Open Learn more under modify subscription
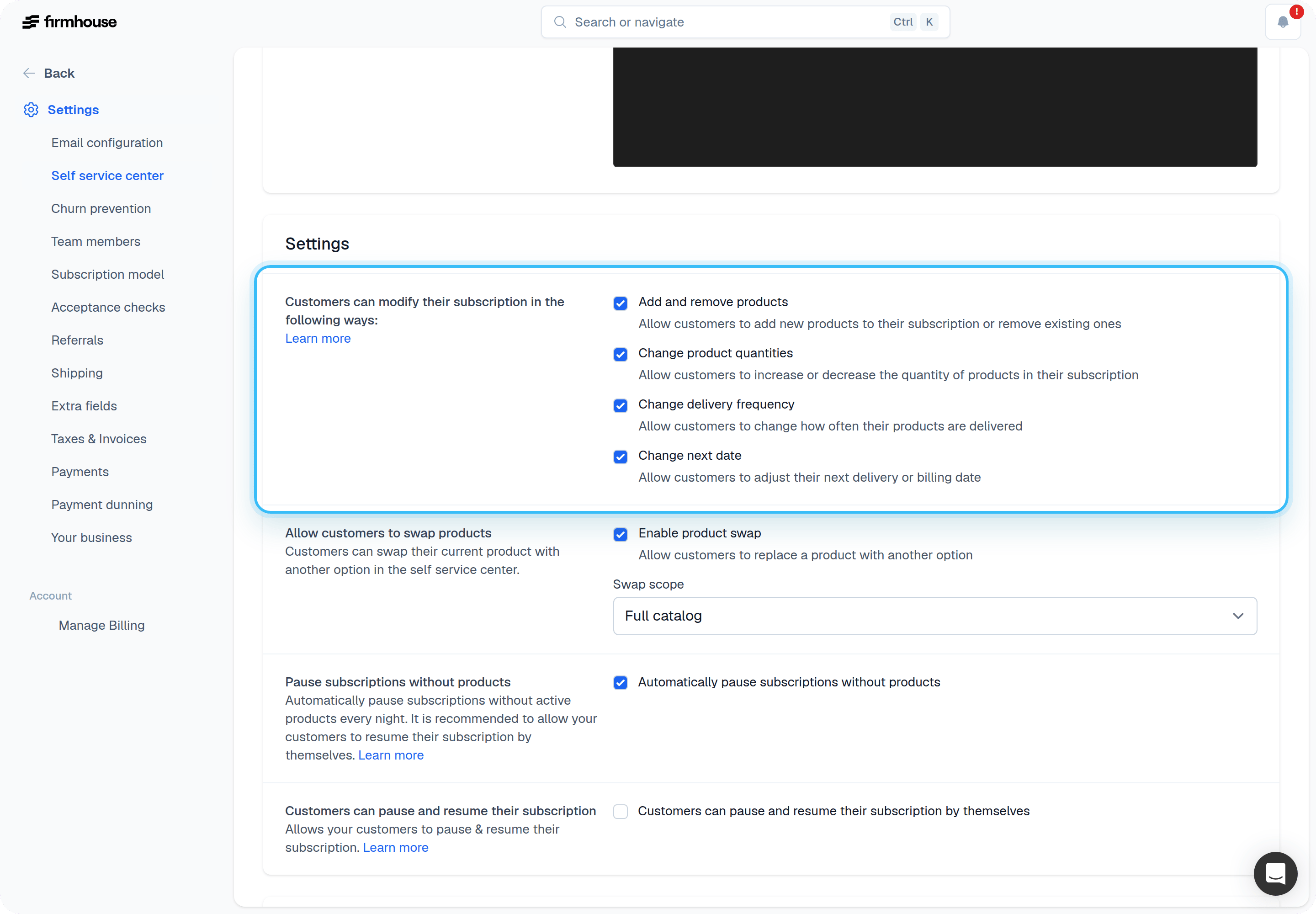This screenshot has width=1316, height=914. pyautogui.click(x=318, y=339)
